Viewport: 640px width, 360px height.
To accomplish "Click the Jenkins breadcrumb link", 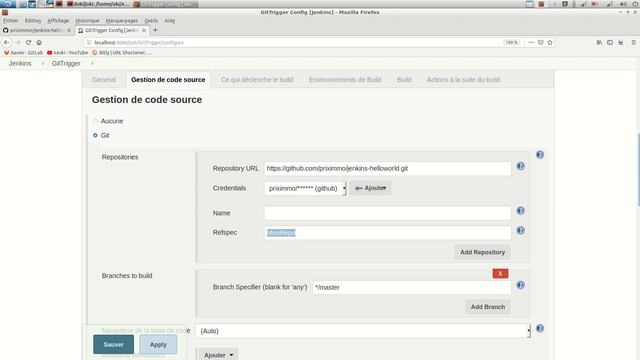I will pos(20,64).
